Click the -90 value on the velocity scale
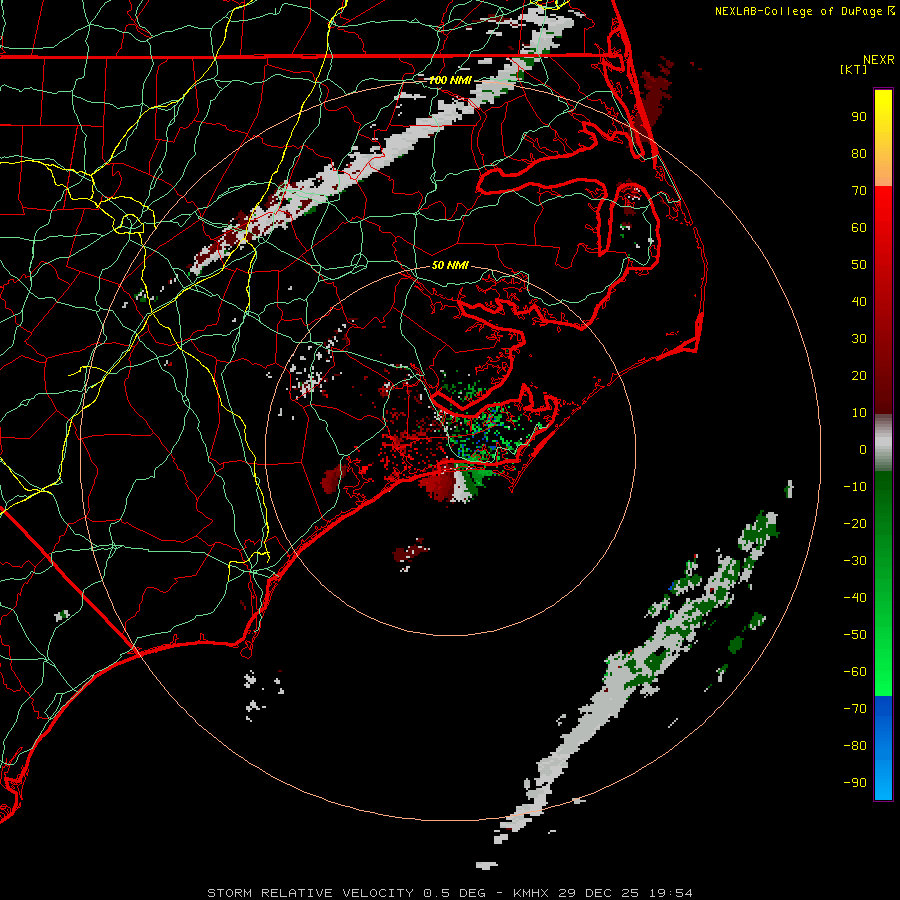The image size is (900, 900). pyautogui.click(x=855, y=783)
